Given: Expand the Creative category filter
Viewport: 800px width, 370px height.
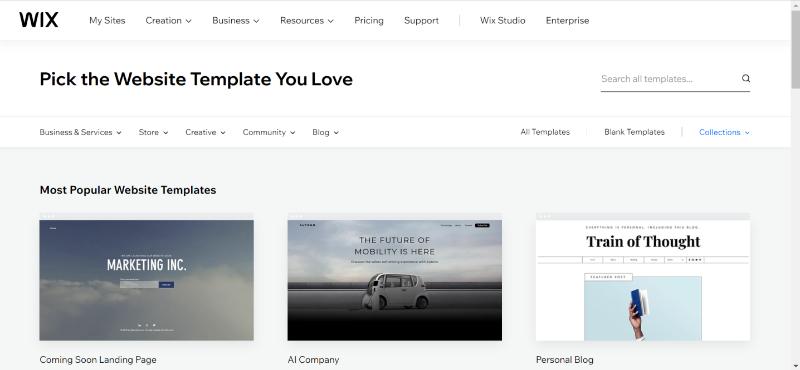Looking at the screenshot, I should [205, 132].
